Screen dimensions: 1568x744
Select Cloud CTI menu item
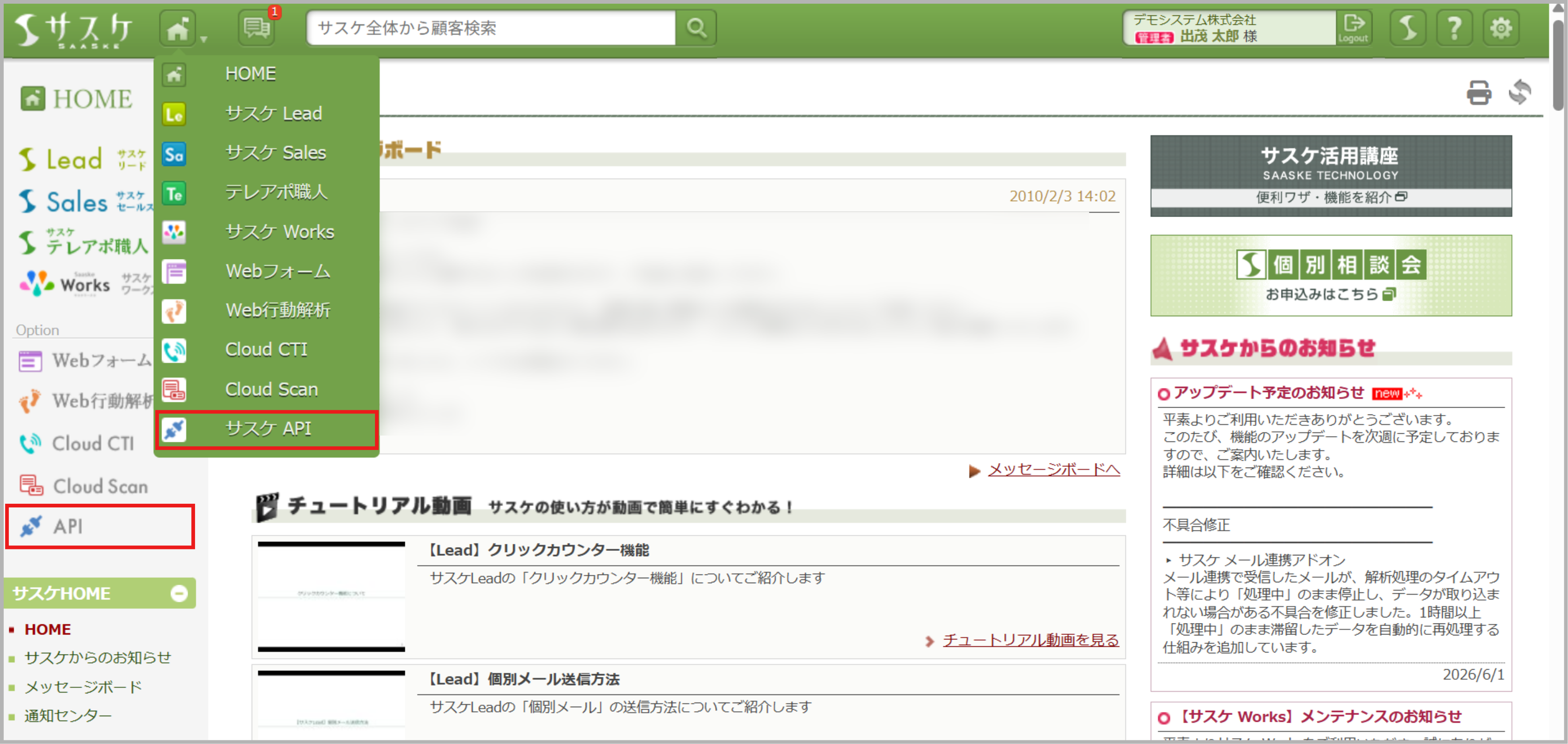point(267,350)
